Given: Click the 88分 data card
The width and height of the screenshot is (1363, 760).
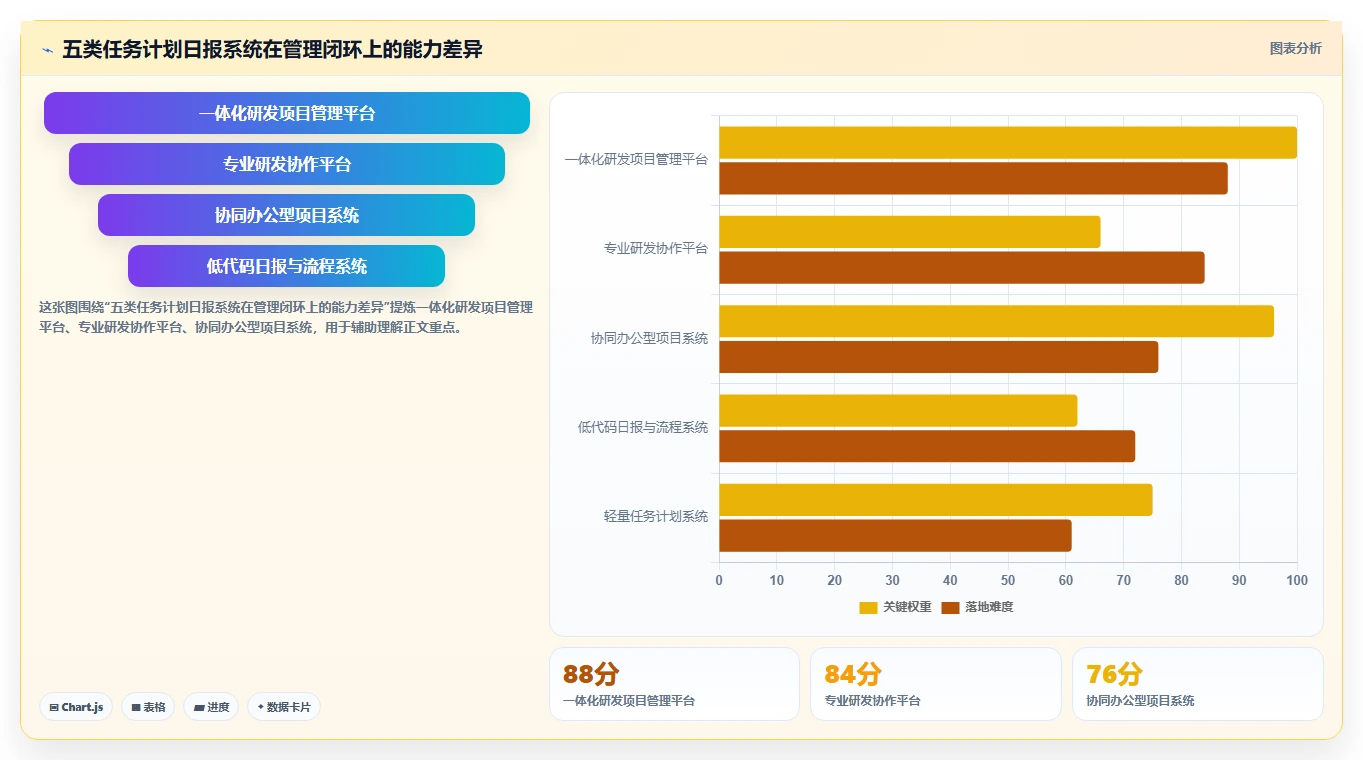Looking at the screenshot, I should click(674, 684).
